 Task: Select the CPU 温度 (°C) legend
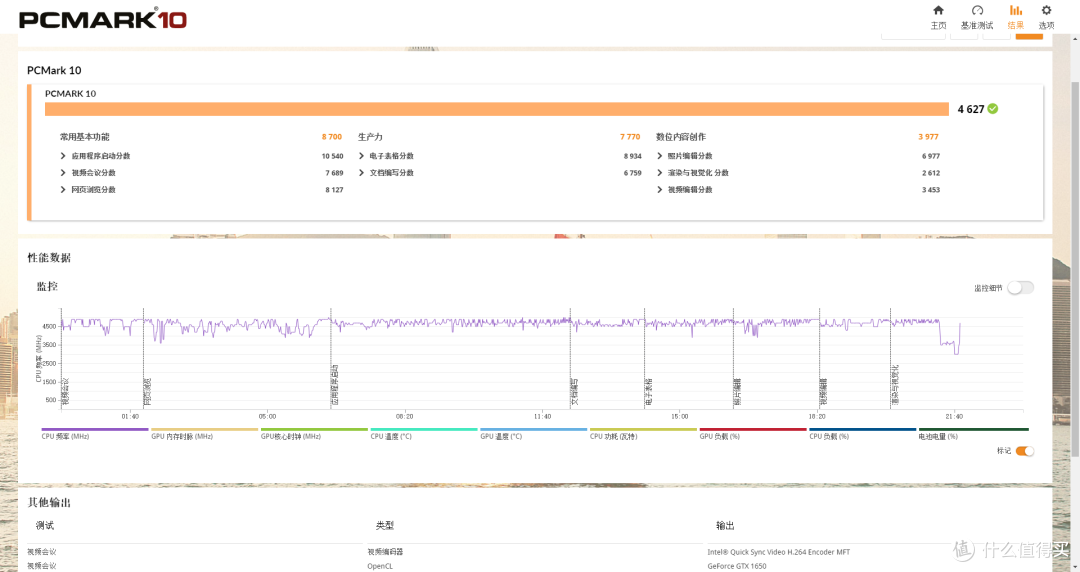pyautogui.click(x=424, y=434)
